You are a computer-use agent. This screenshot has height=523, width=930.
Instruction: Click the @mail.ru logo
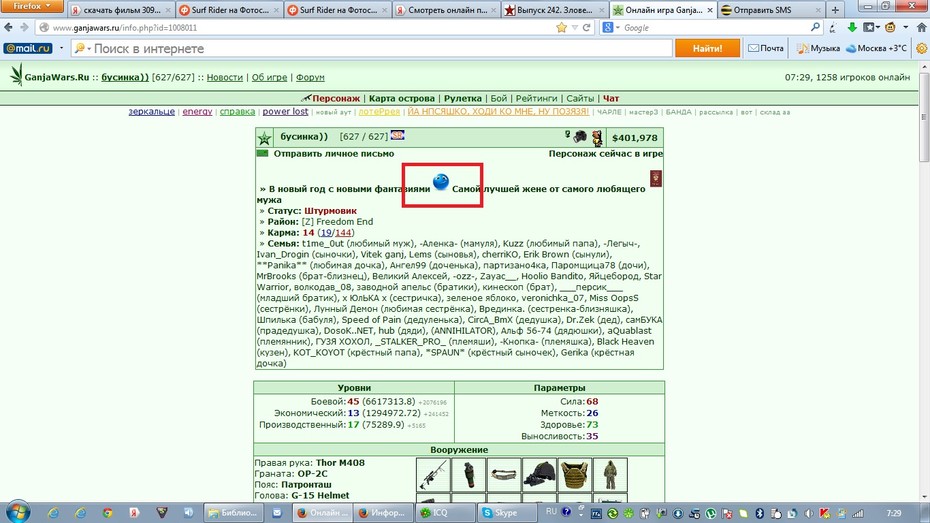point(28,49)
